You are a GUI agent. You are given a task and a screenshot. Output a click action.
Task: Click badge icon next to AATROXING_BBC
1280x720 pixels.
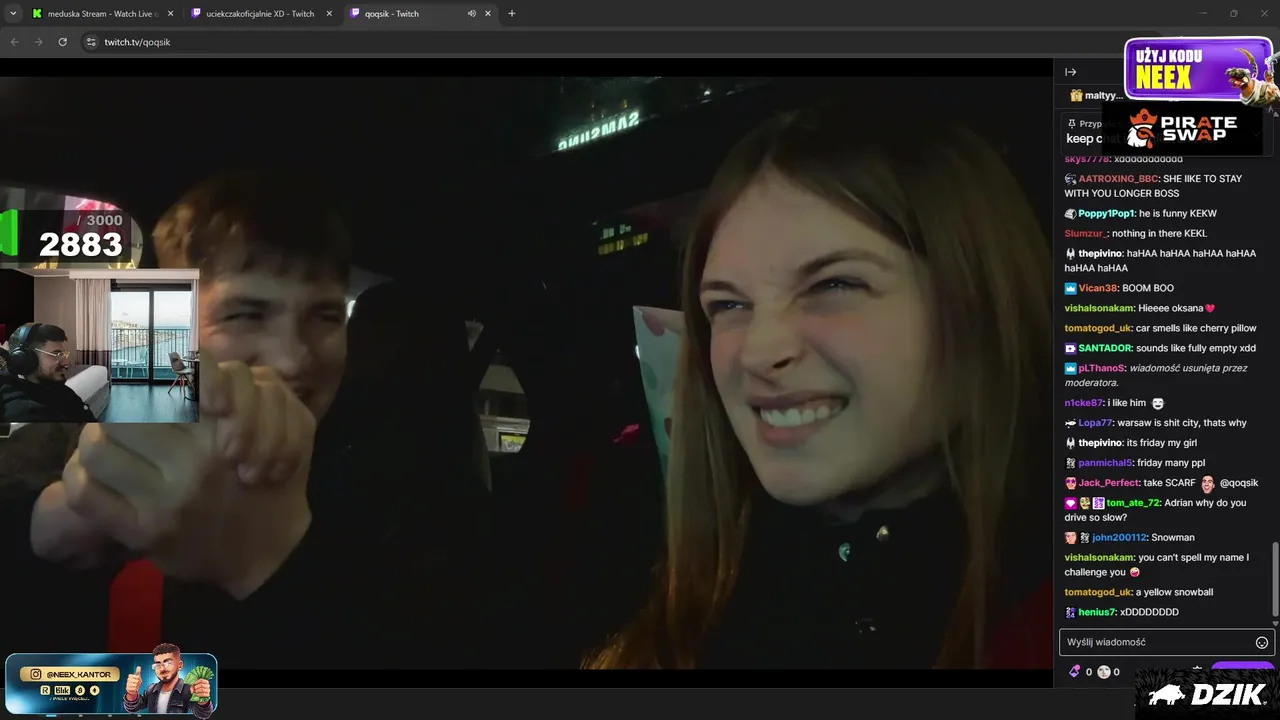(1071, 179)
